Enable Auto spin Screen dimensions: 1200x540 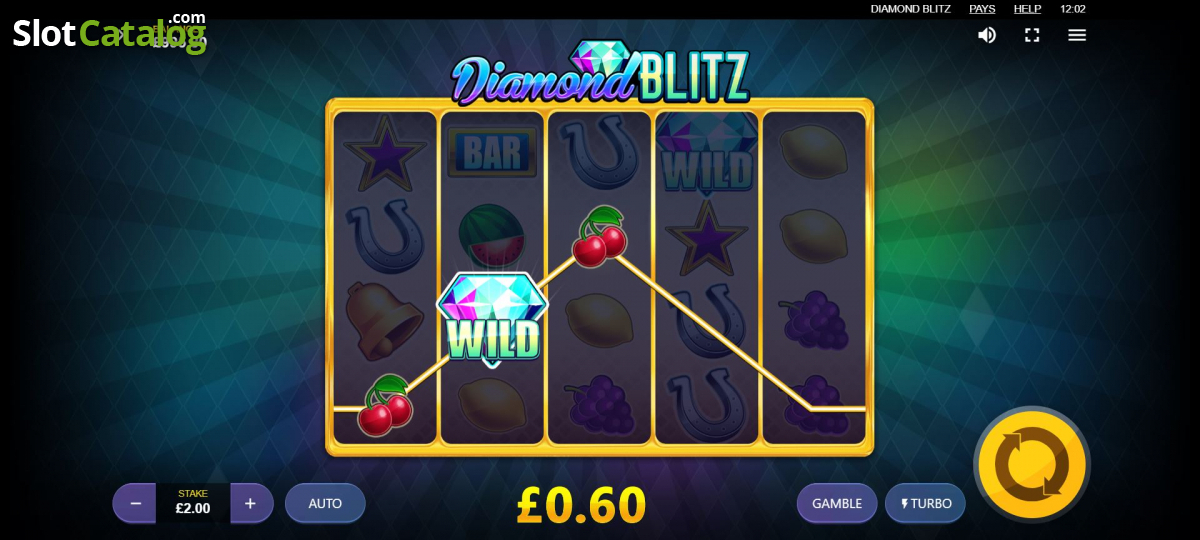tap(325, 503)
